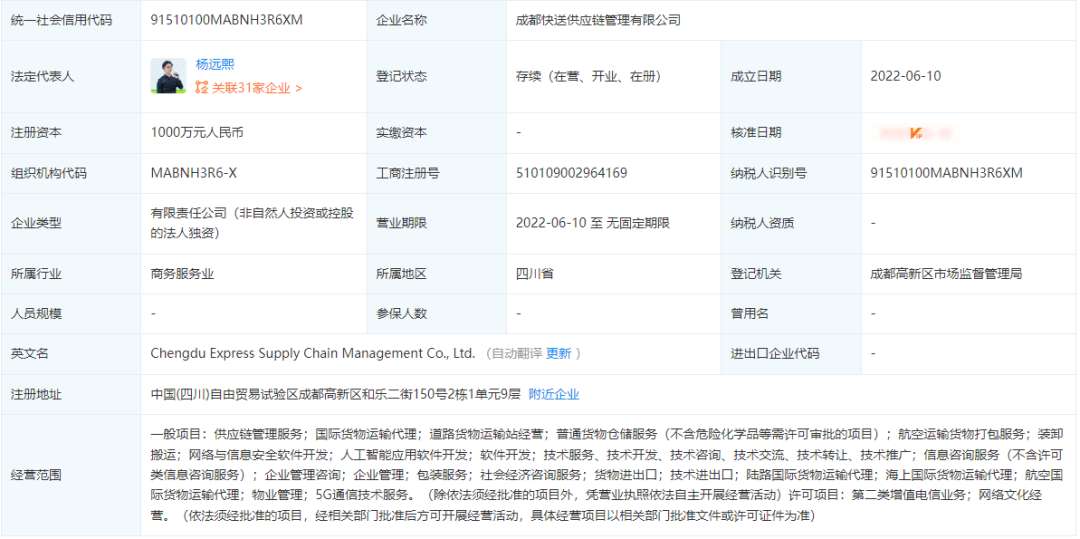1080x539 pixels.
Task: Open 杨远熙 legal representative link
Action: pos(215,65)
